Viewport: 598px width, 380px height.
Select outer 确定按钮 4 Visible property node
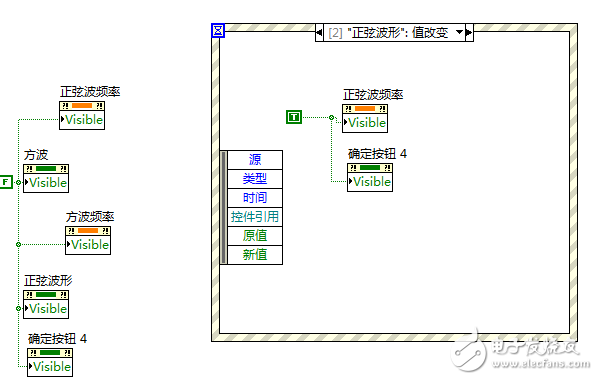click(50, 362)
